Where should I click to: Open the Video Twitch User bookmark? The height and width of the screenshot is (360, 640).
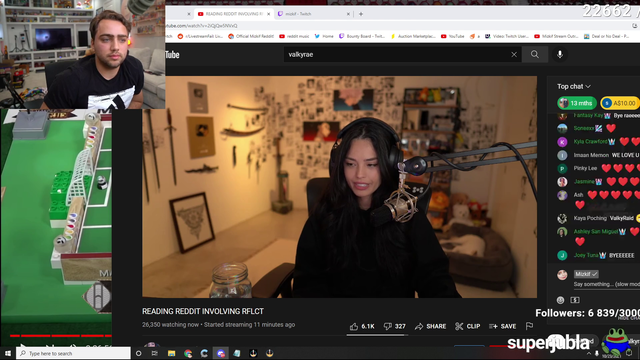click(507, 36)
